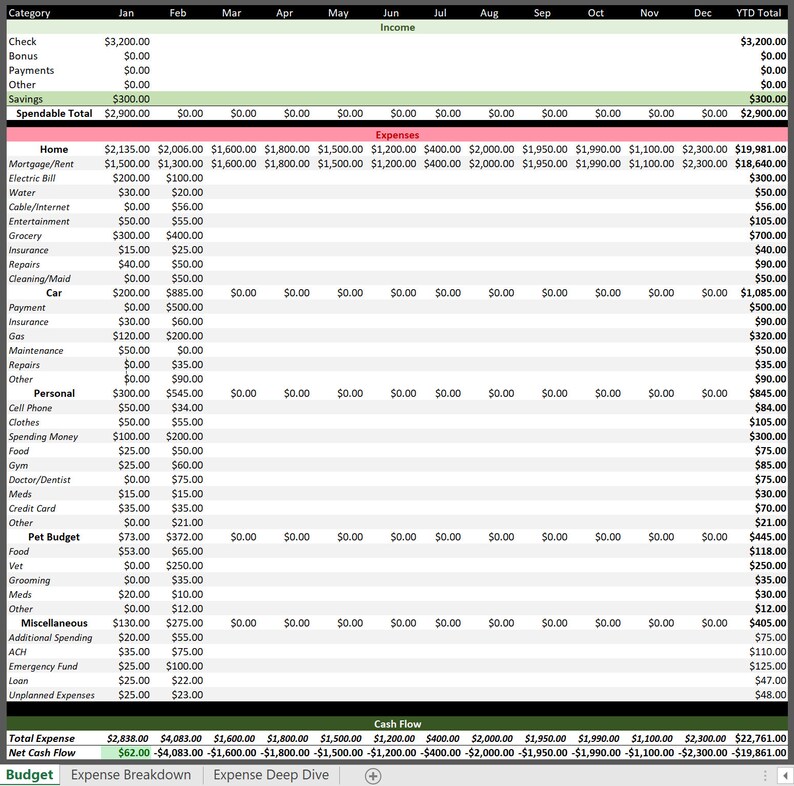Select Personal Feb total $545.00
The image size is (794, 786).
(x=184, y=394)
